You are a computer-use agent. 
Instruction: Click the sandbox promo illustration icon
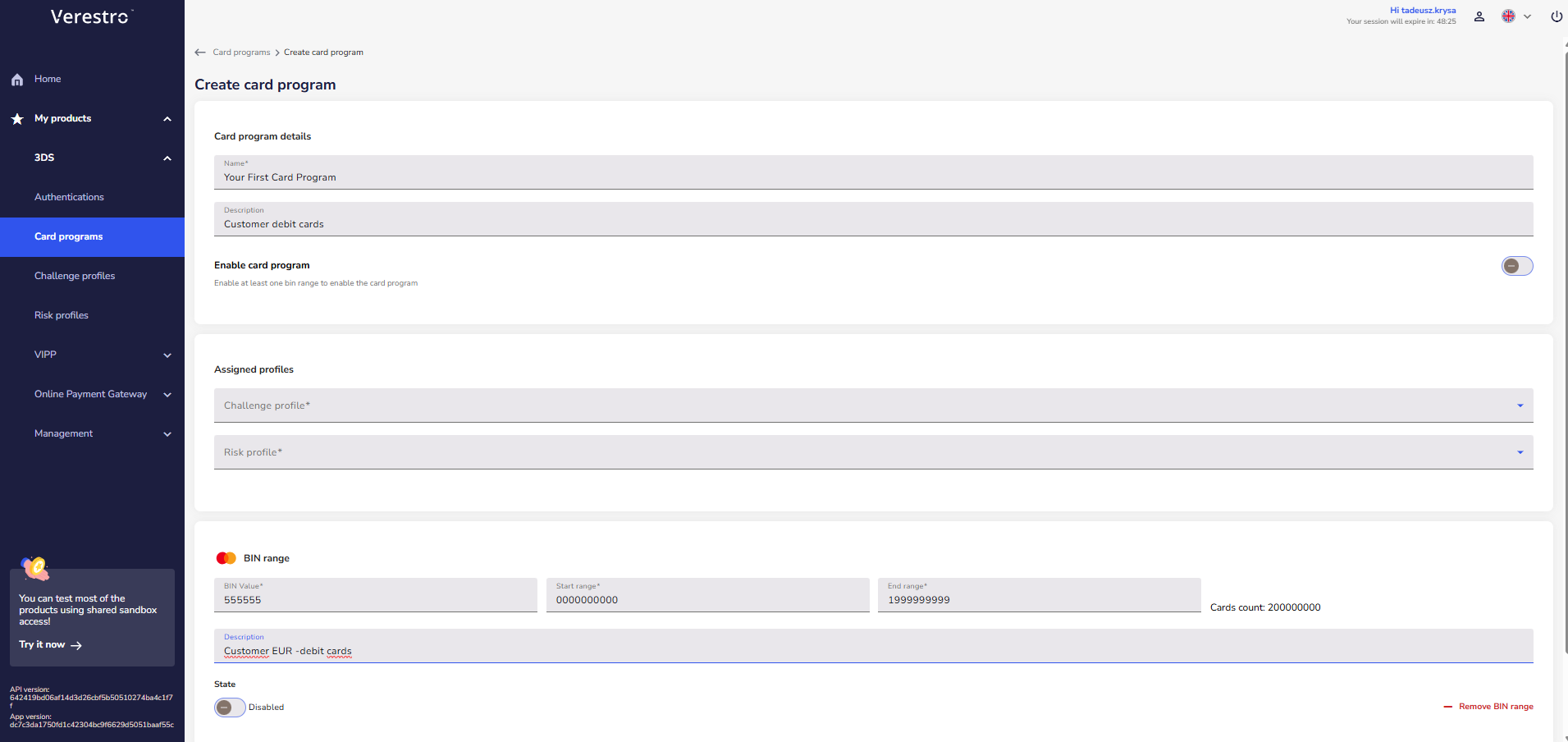pyautogui.click(x=35, y=567)
